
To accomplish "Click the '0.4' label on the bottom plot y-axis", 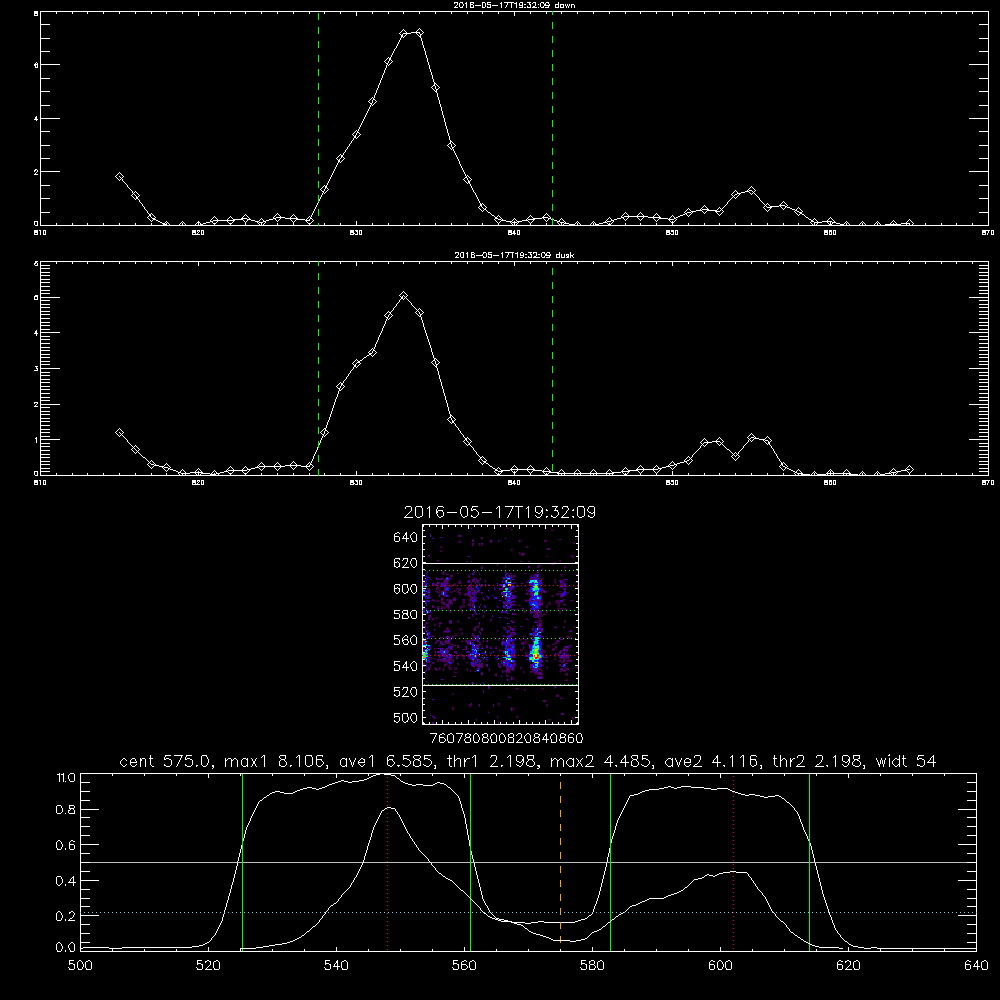I will (x=66, y=881).
